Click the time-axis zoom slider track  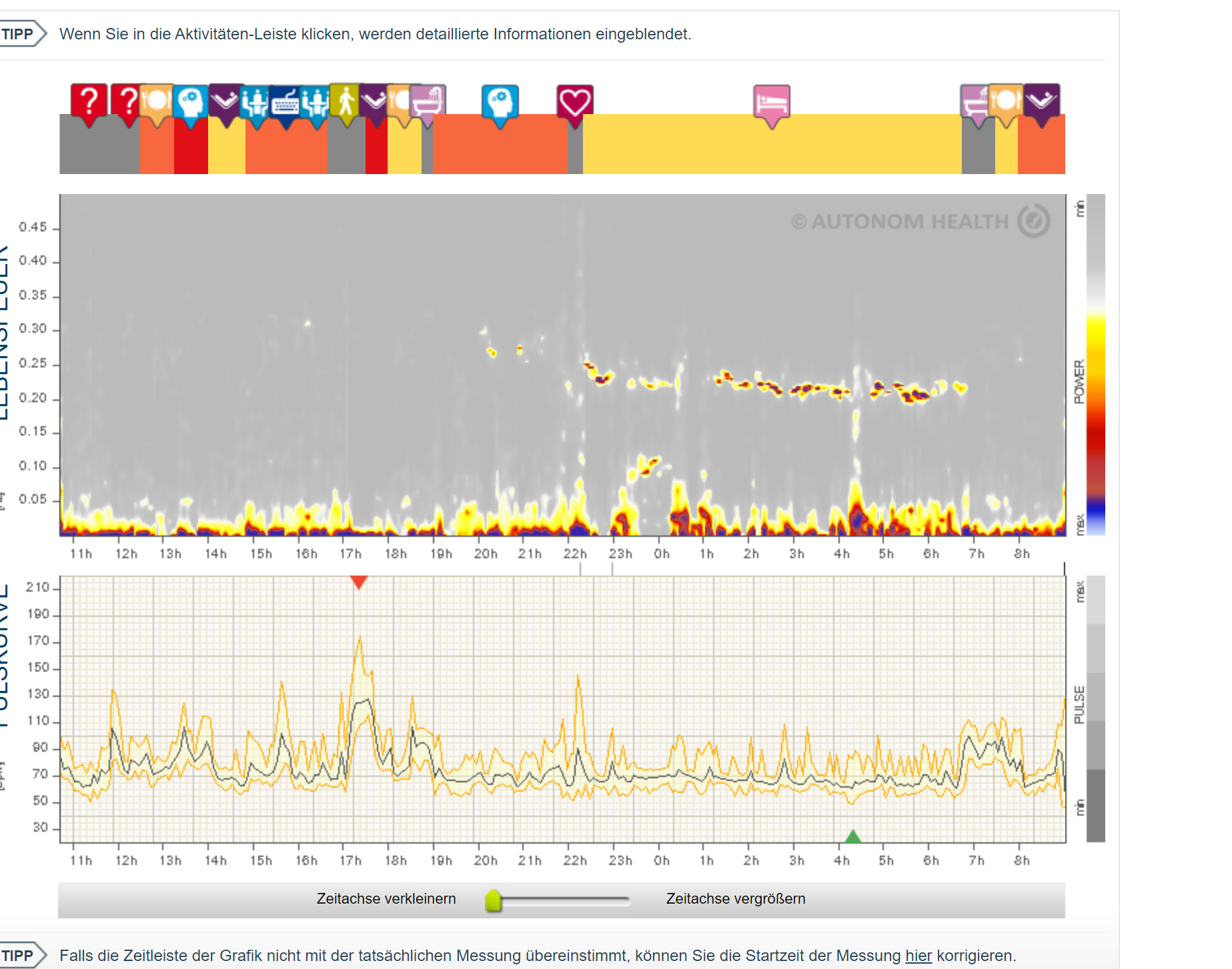point(559,900)
